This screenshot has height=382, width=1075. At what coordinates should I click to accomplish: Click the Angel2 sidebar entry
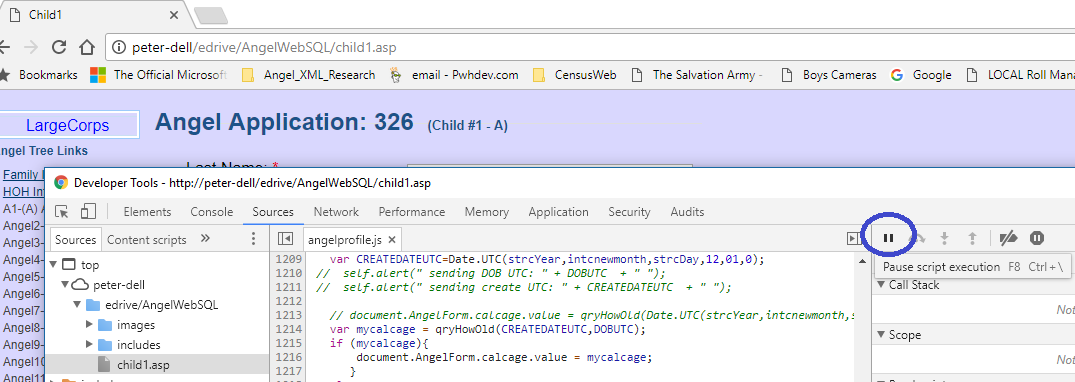(x=23, y=226)
